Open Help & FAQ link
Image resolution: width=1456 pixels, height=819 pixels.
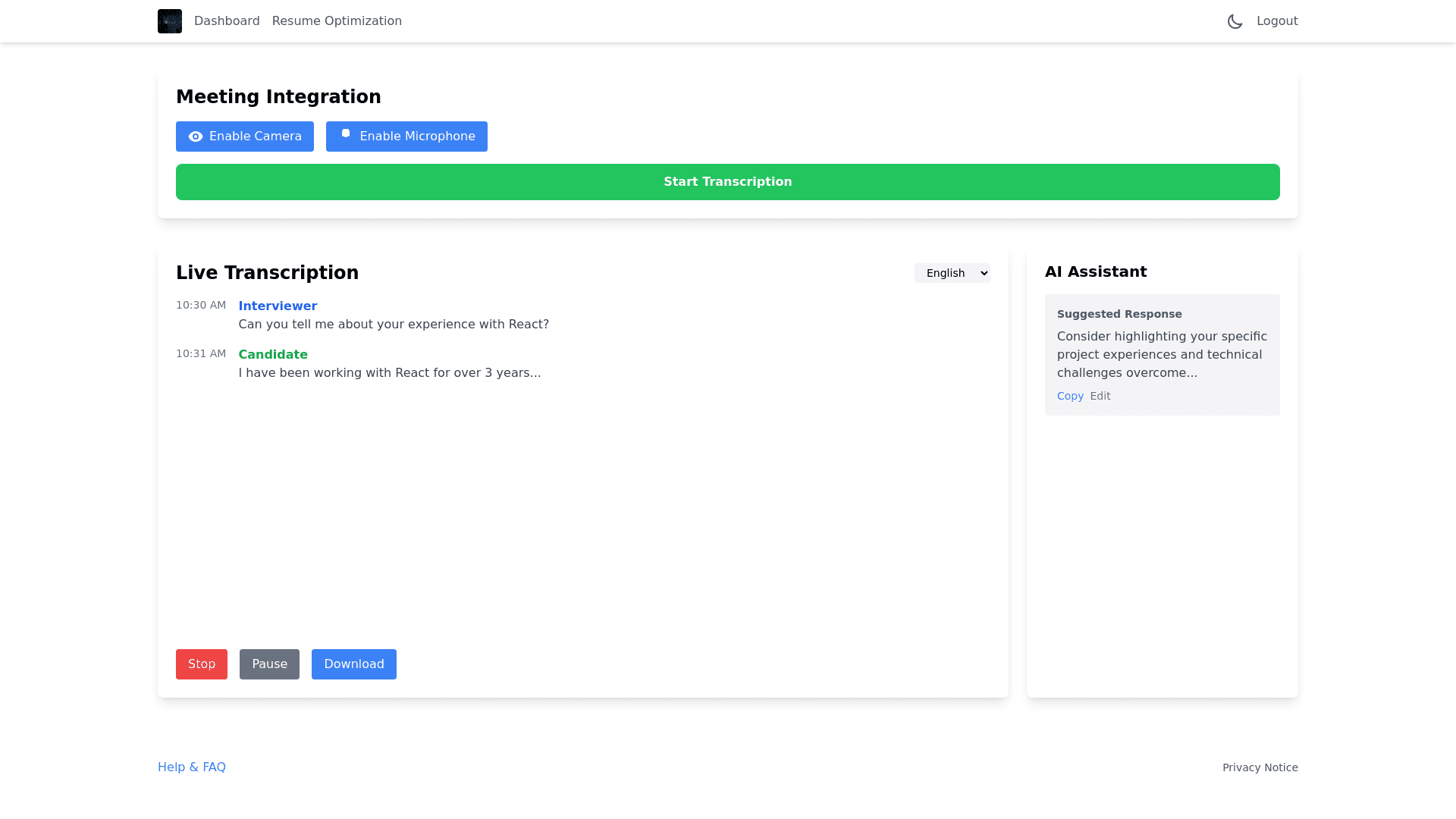tap(192, 767)
